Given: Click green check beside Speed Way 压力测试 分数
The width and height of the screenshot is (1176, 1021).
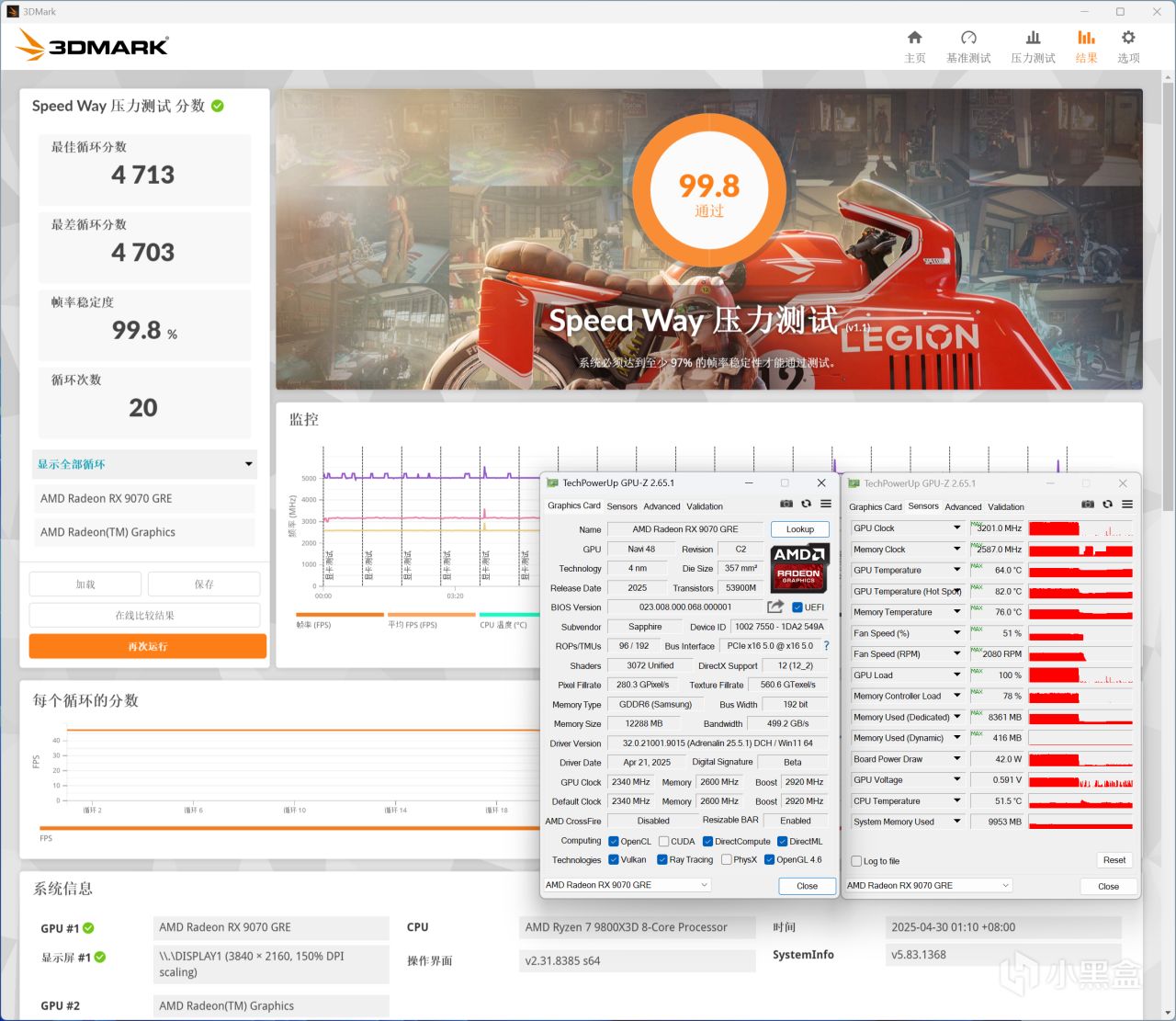Looking at the screenshot, I should (x=218, y=106).
